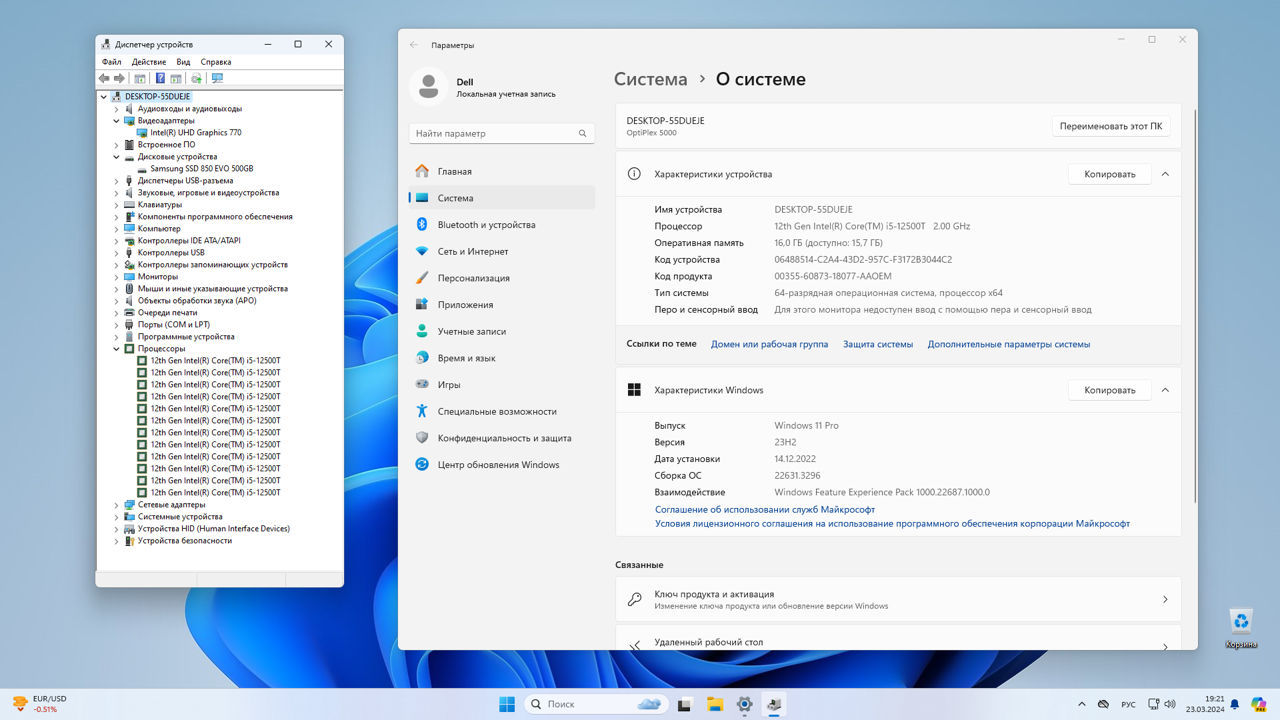Click Система breadcrumb in Settings header
1280x720 pixels.
coord(650,79)
